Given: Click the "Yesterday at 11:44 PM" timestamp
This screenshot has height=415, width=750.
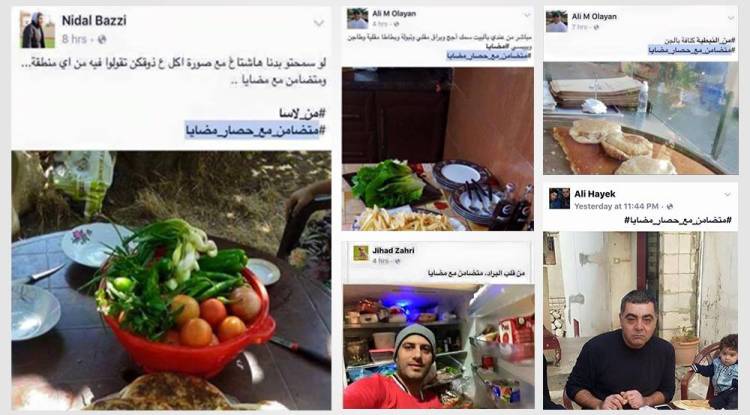Looking at the screenshot, I should pos(616,207).
